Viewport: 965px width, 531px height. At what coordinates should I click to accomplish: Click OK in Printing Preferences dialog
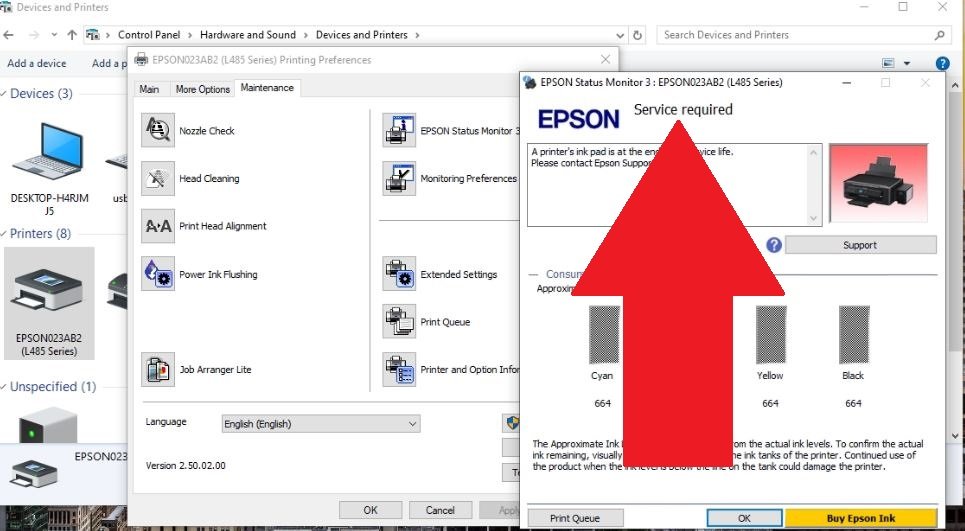370,510
